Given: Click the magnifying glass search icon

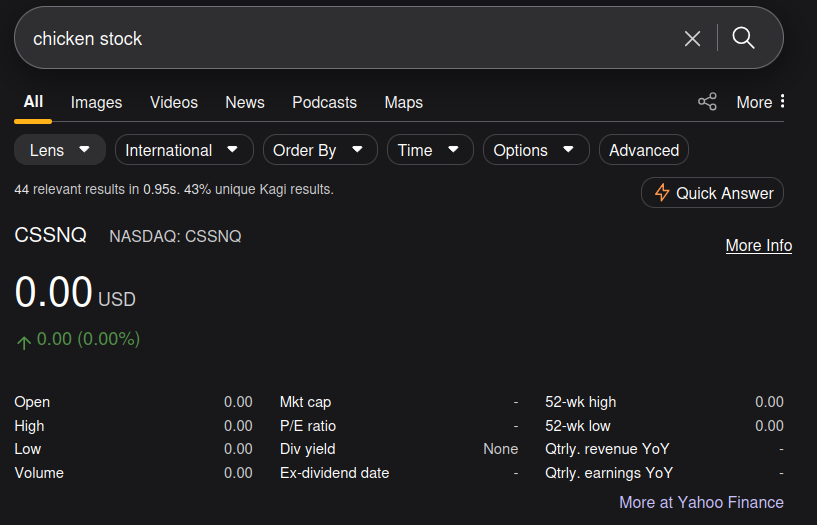Looking at the screenshot, I should pyautogui.click(x=743, y=38).
